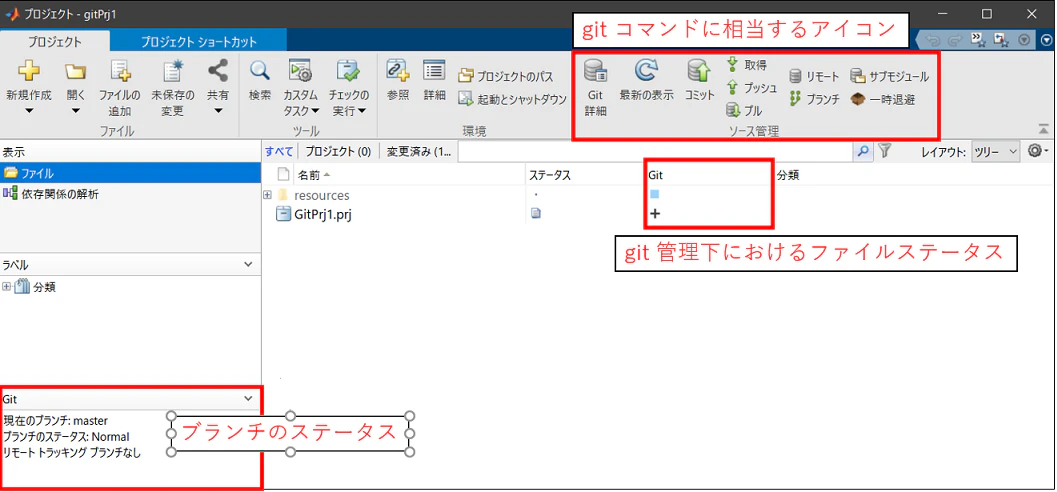1057x492 pixels.
Task: Expand the 分類 label tree node
Action: pyautogui.click(x=7, y=286)
